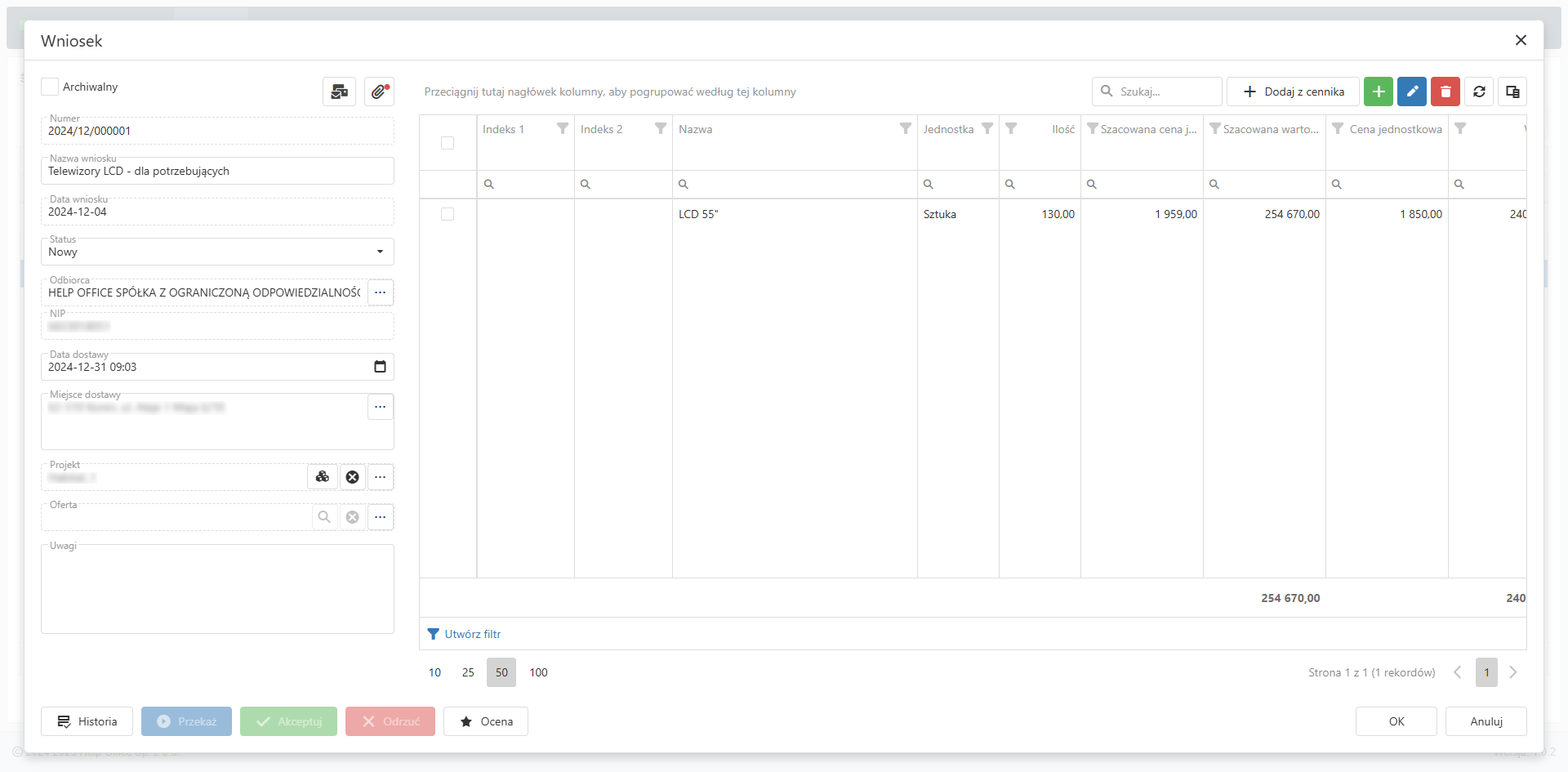Image resolution: width=1568 pixels, height=772 pixels.
Task: Open Miejsce dostawy ellipsis picker
Action: click(381, 407)
